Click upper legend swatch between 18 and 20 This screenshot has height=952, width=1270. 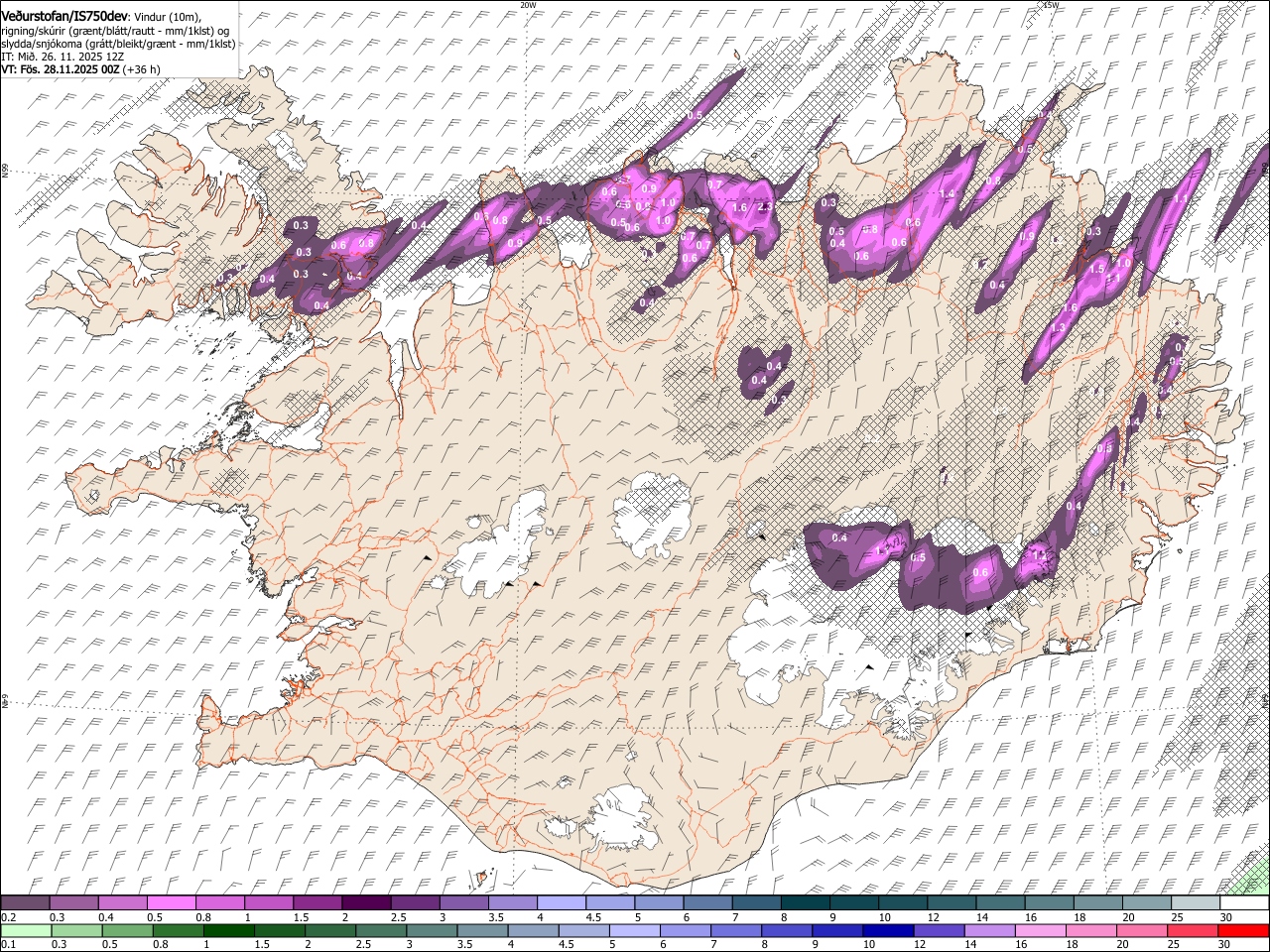coord(1097,903)
